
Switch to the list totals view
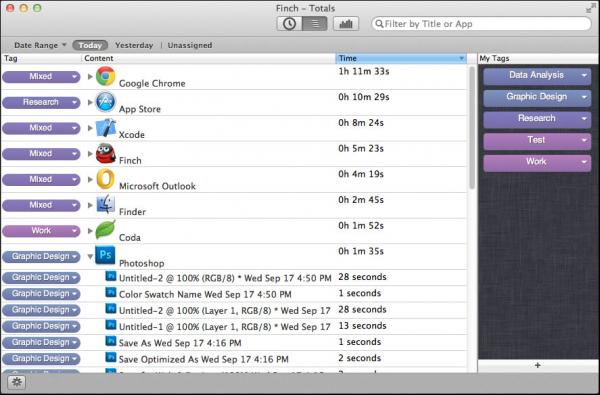[x=315, y=24]
